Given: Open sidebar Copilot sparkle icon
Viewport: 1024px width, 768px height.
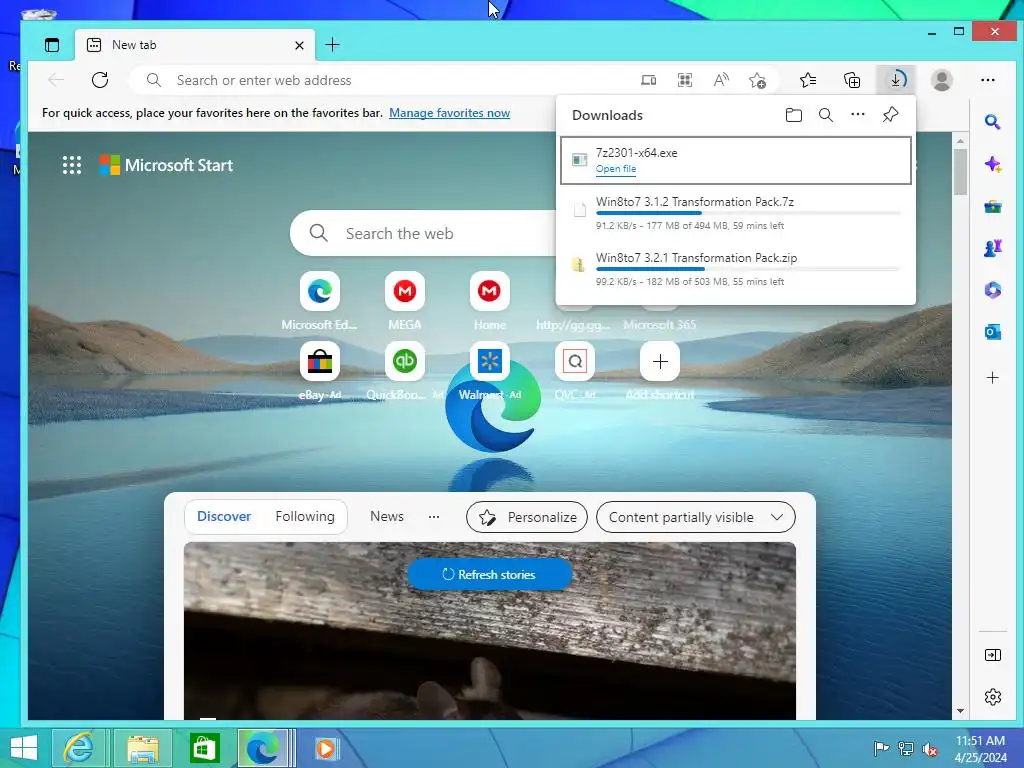Looking at the screenshot, I should (x=993, y=164).
